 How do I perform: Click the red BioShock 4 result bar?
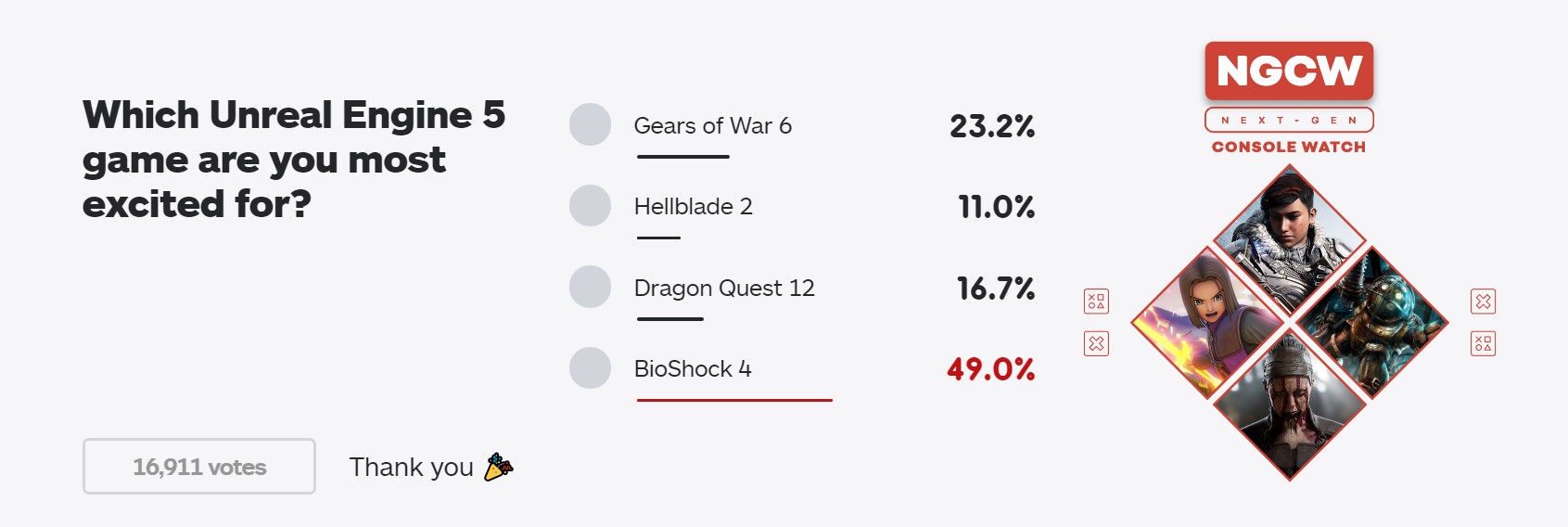point(734,400)
